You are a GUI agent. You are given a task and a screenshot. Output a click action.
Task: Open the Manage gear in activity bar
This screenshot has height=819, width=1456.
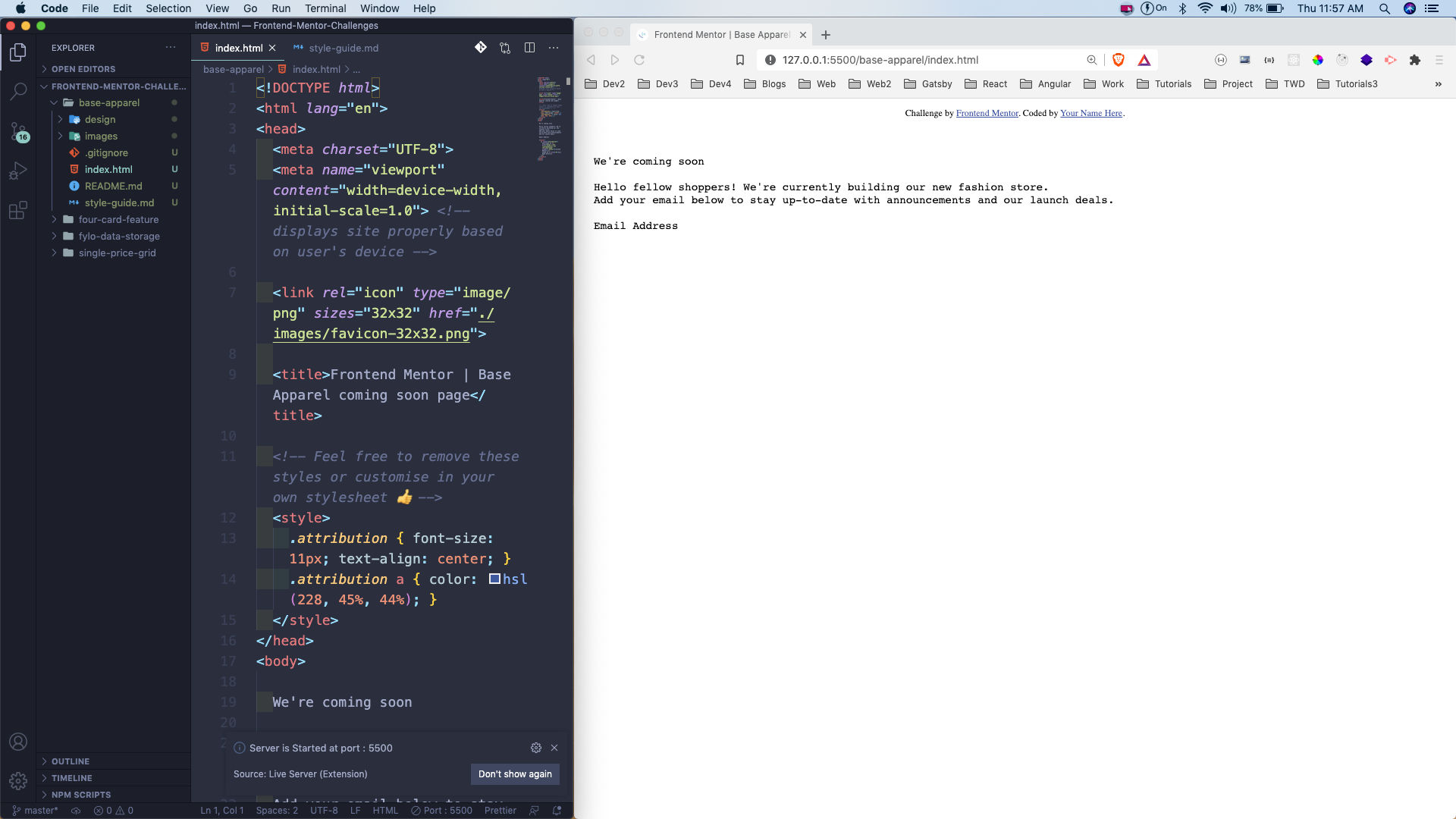tap(18, 781)
